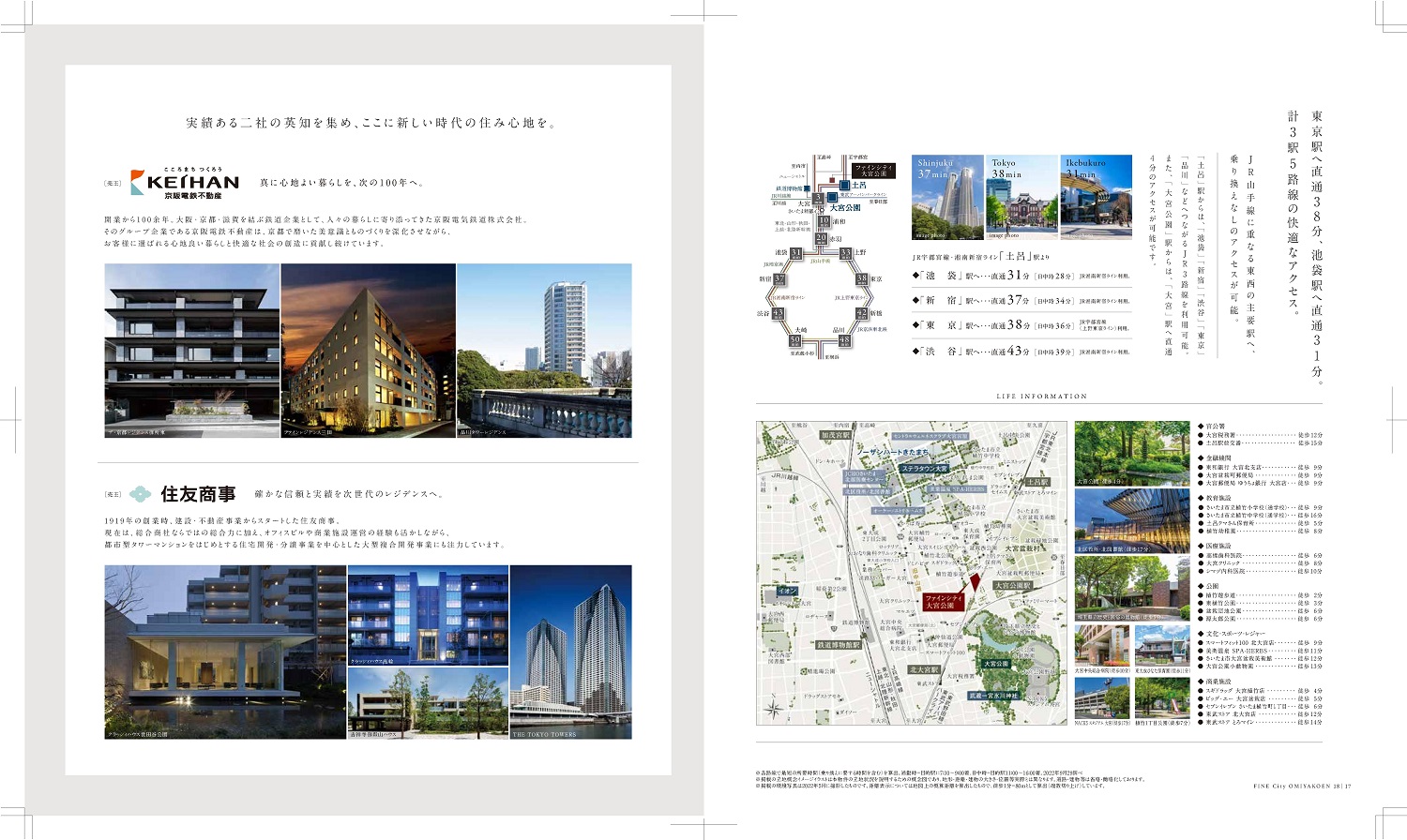Select the 新宿 direct 37分 access row
Image resolution: width=1407 pixels, height=840 pixels.
(x=1021, y=300)
